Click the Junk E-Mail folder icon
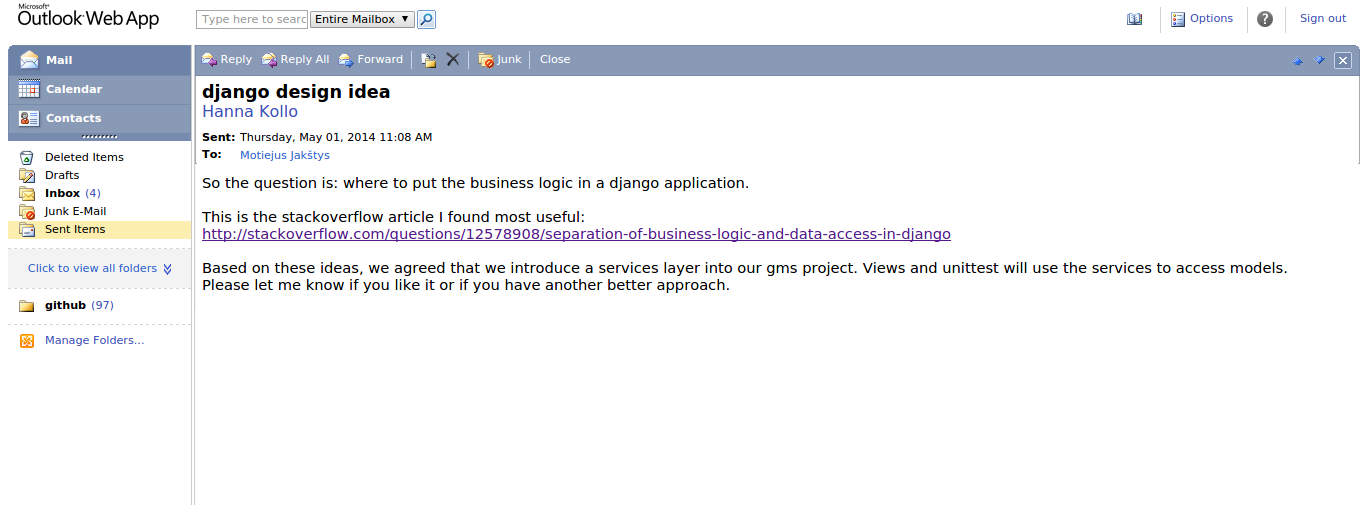 point(27,211)
